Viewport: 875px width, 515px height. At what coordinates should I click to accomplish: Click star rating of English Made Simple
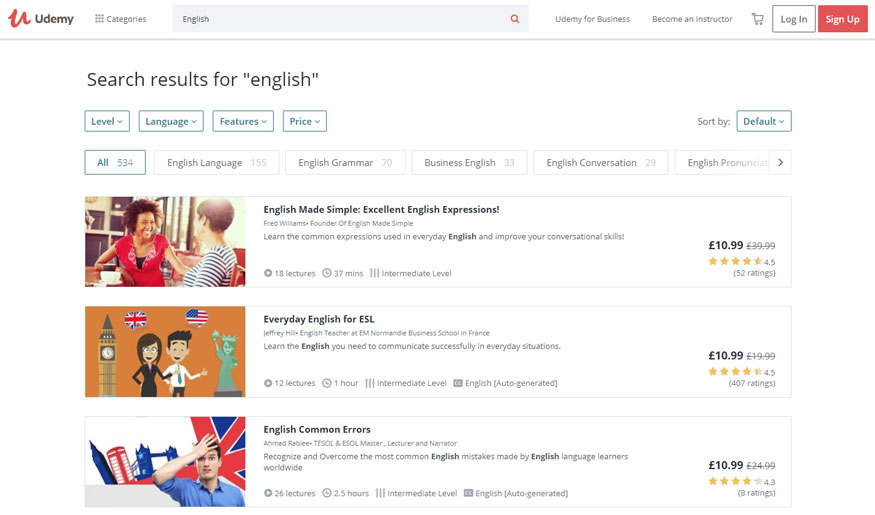click(x=735, y=261)
